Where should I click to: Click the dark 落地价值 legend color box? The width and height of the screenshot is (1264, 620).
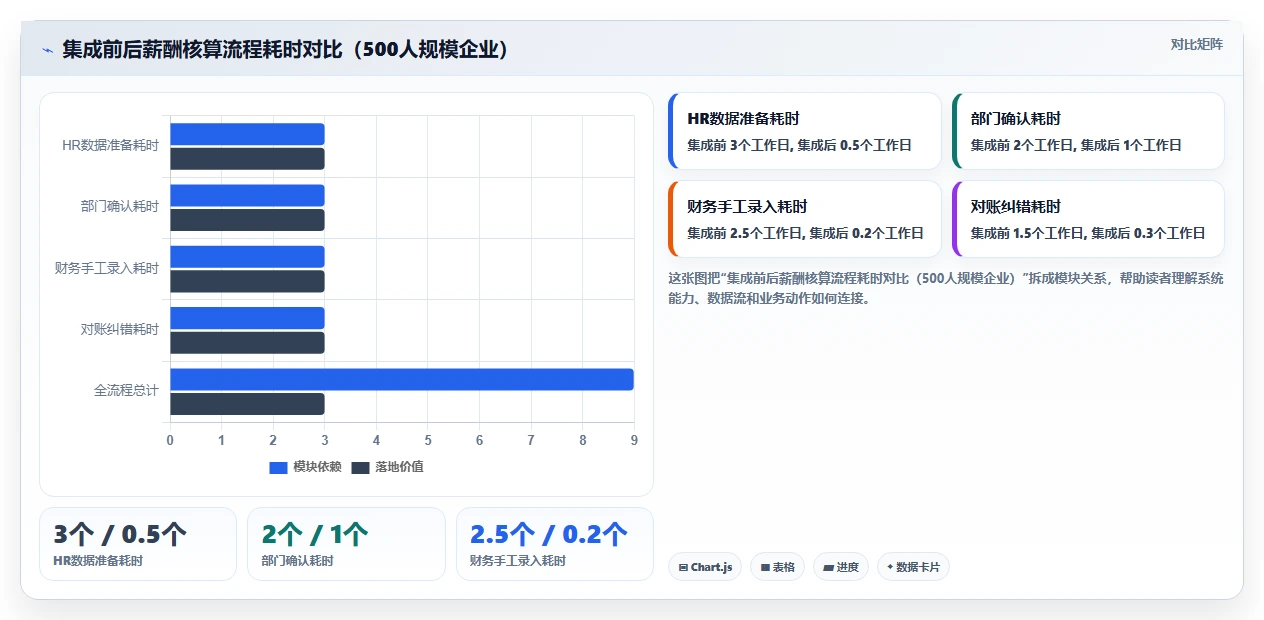pyautogui.click(x=360, y=467)
